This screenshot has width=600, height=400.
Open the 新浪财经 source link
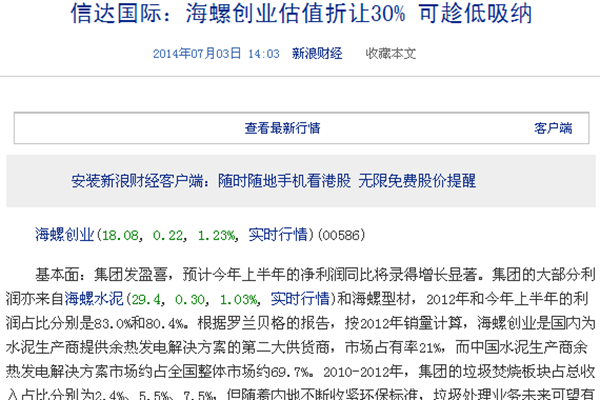tap(317, 54)
